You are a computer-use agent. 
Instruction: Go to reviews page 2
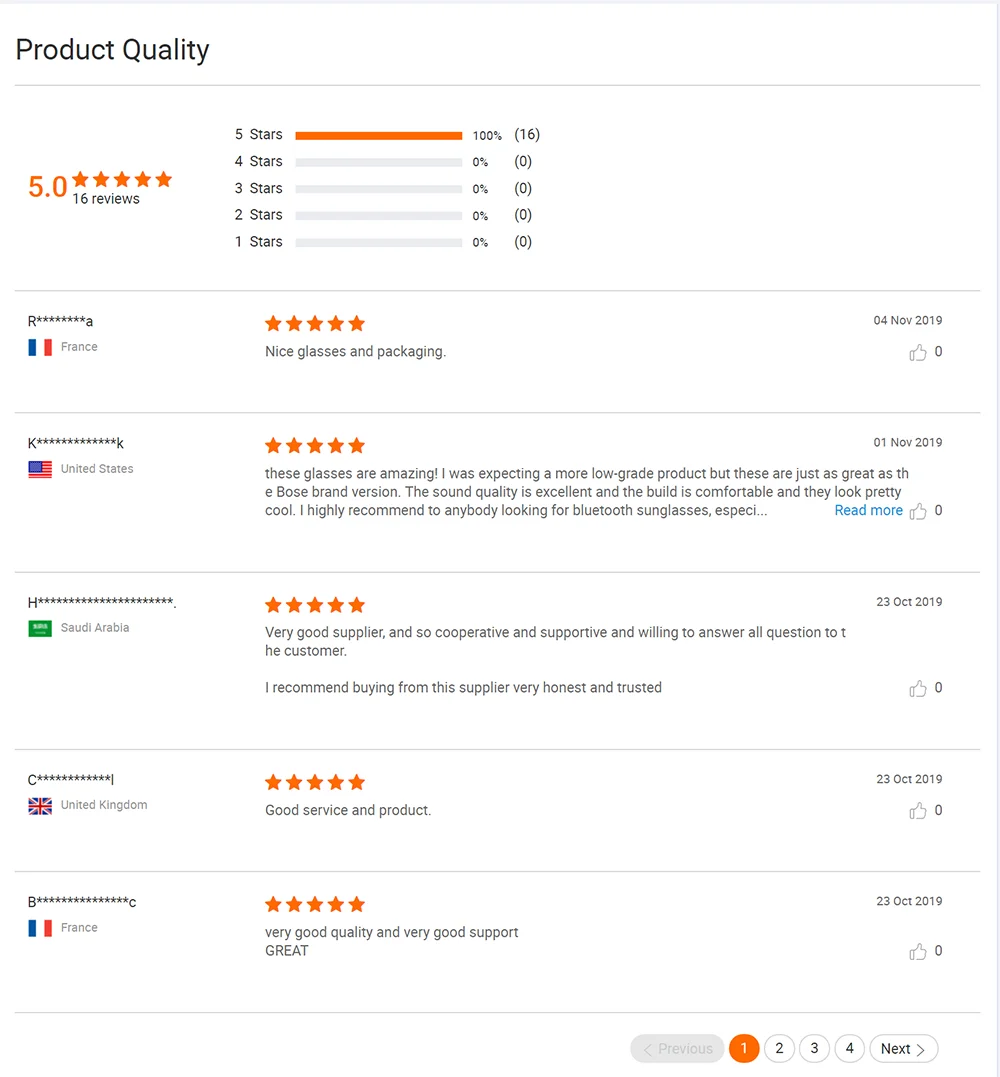click(779, 1048)
